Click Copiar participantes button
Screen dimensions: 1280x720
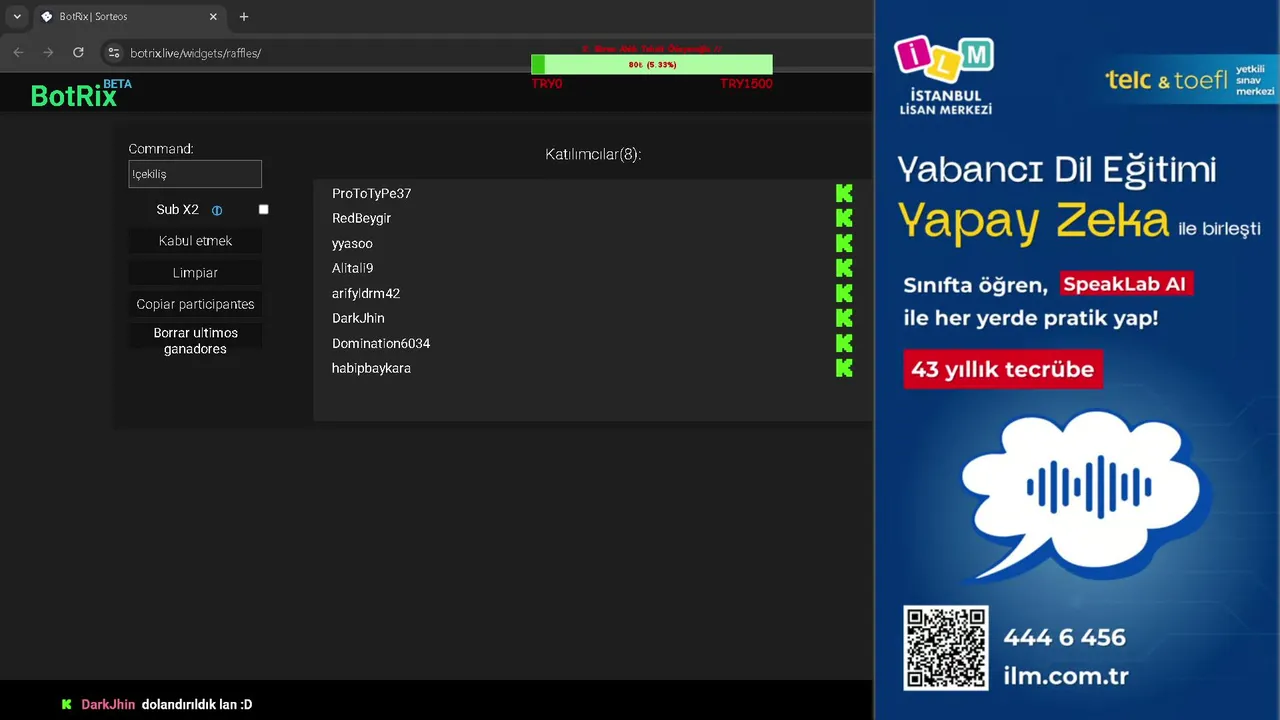[x=195, y=304]
